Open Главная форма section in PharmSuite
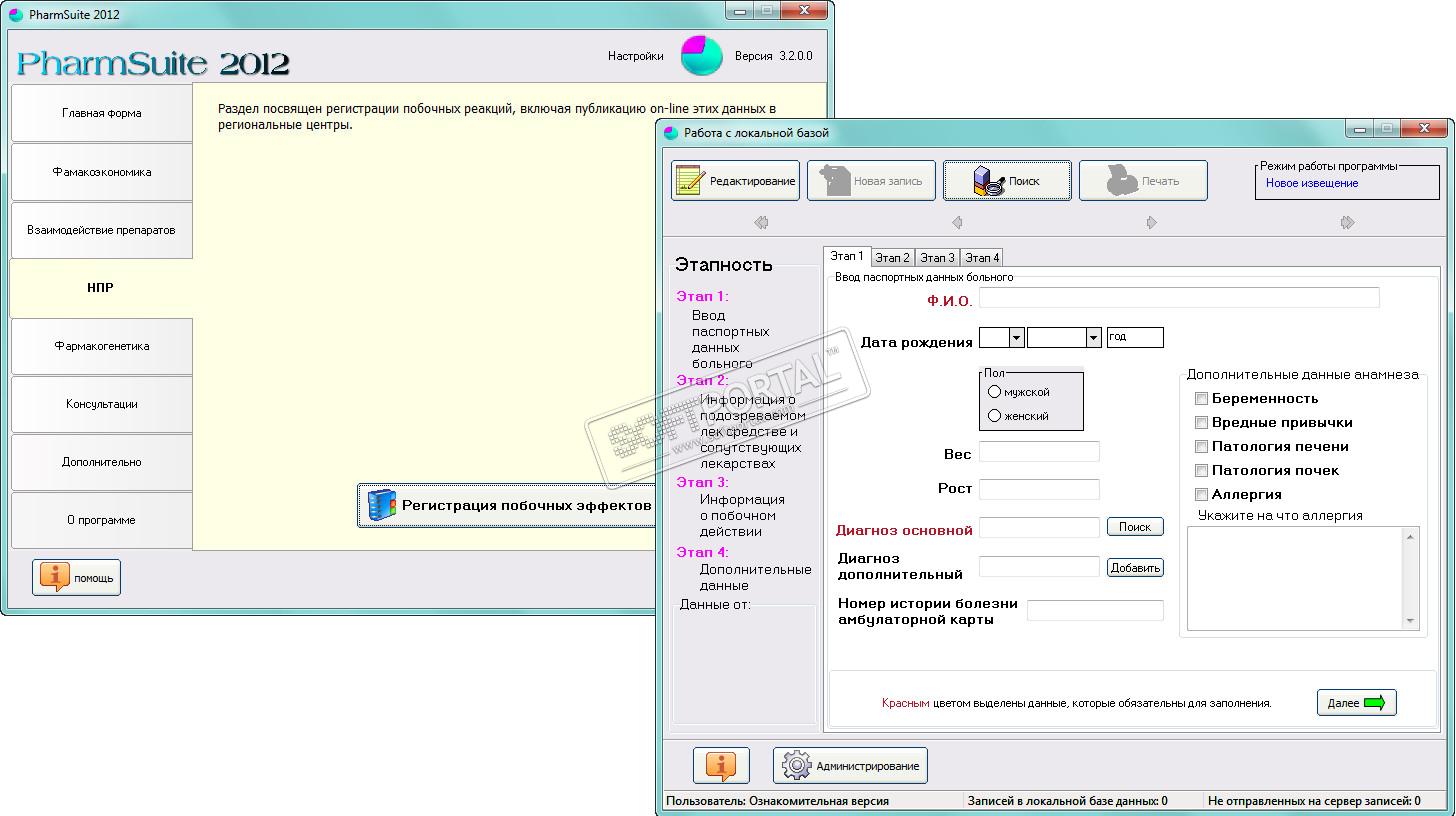This screenshot has height=816, width=1456. point(102,113)
